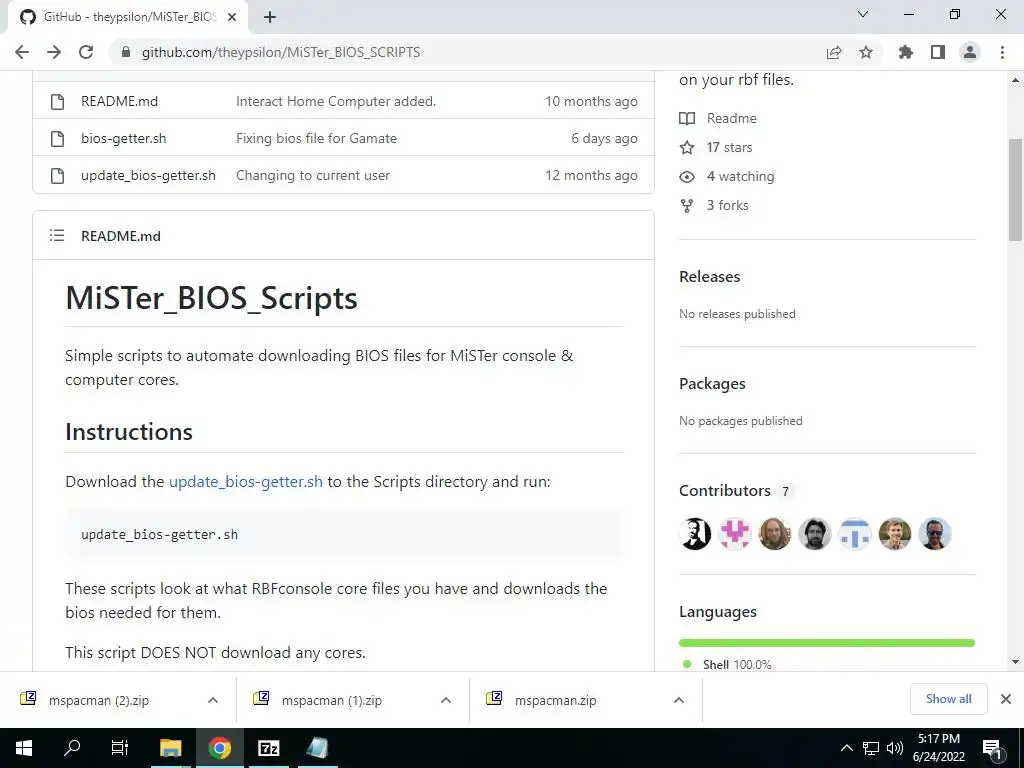Viewport: 1024px width, 768px height.
Task: Open mspacman (1).zip download
Action: point(332,700)
